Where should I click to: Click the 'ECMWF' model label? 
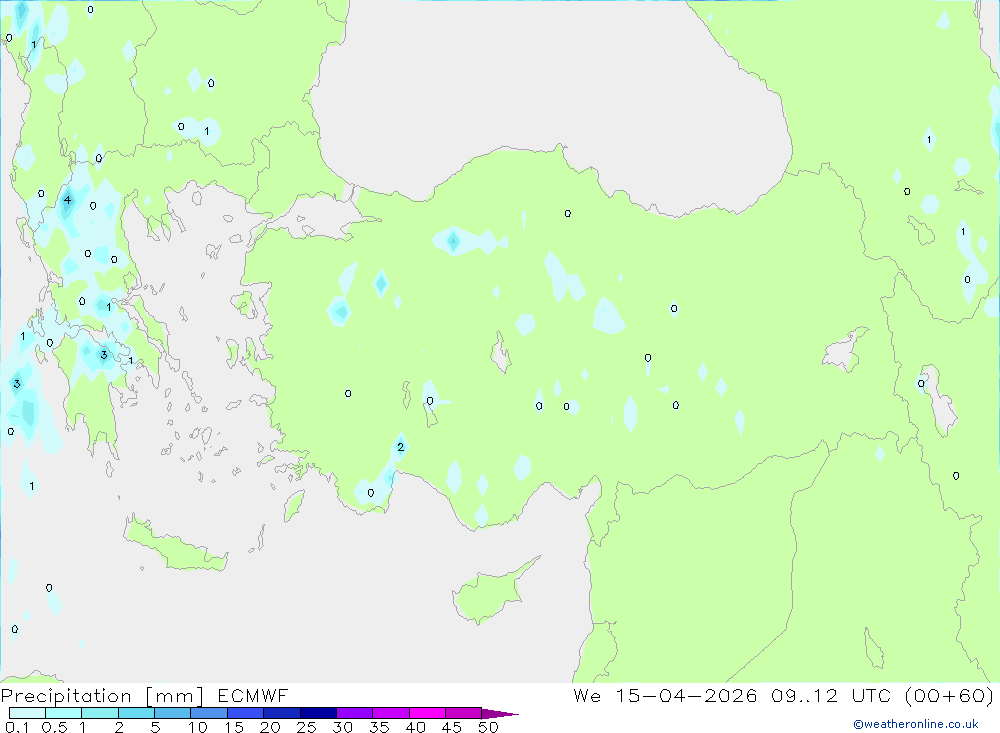[x=253, y=695]
